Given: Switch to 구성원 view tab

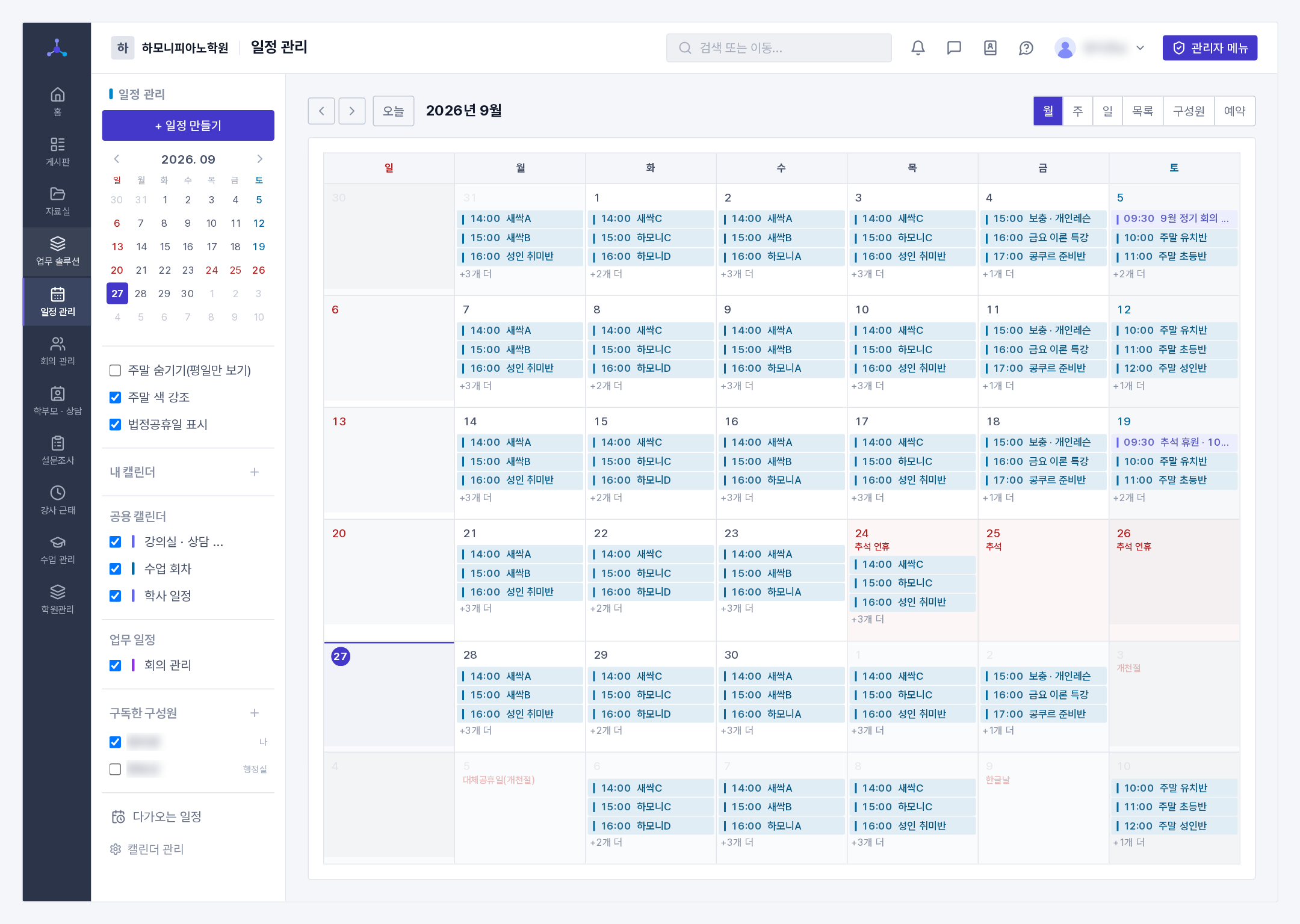Looking at the screenshot, I should [x=1189, y=111].
